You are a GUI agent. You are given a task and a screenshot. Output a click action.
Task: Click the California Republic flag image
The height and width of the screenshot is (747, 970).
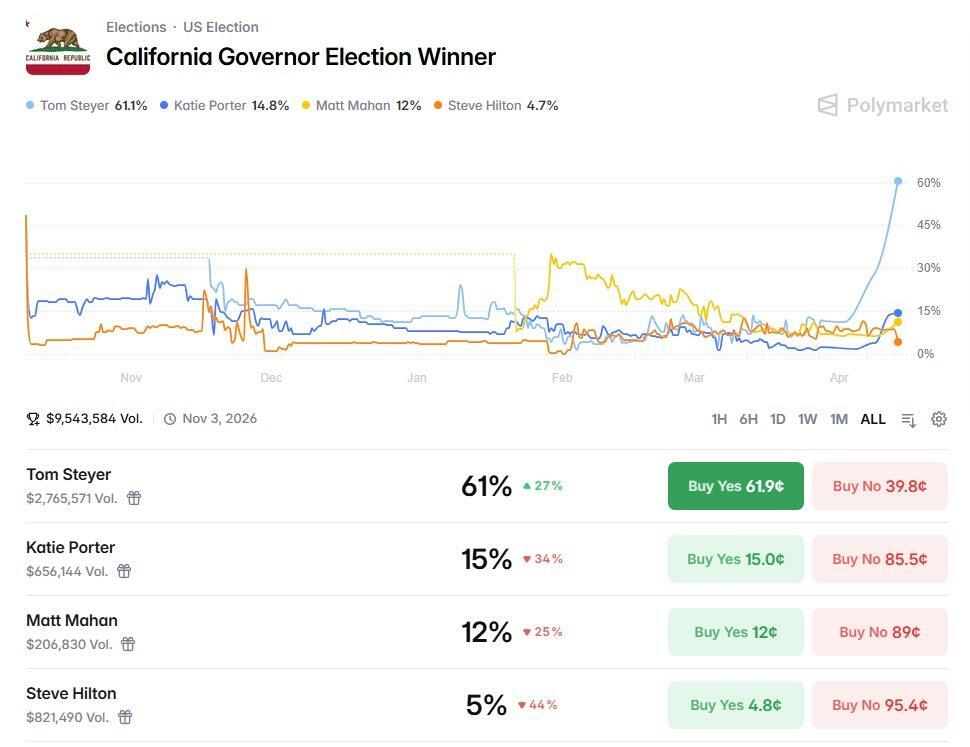(x=58, y=46)
